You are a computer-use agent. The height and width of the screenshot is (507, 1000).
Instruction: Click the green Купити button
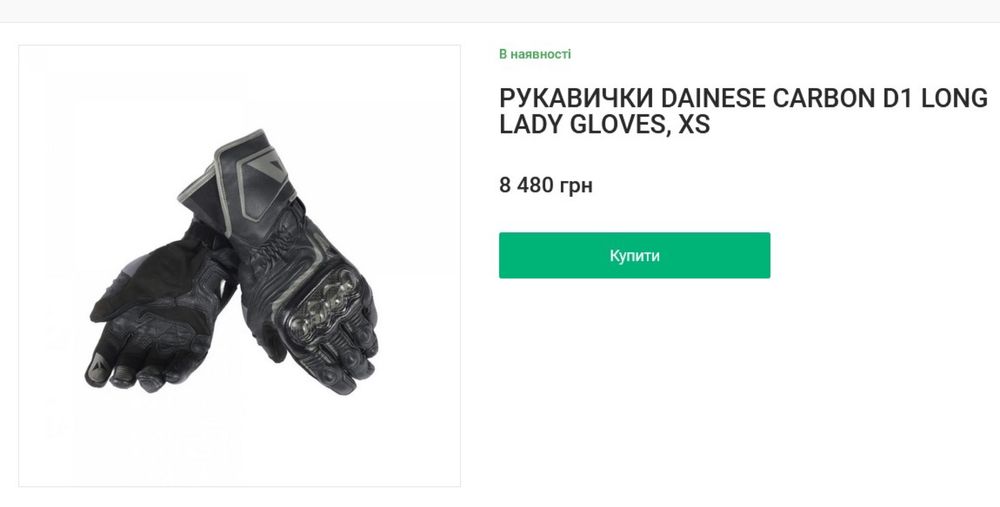(634, 255)
